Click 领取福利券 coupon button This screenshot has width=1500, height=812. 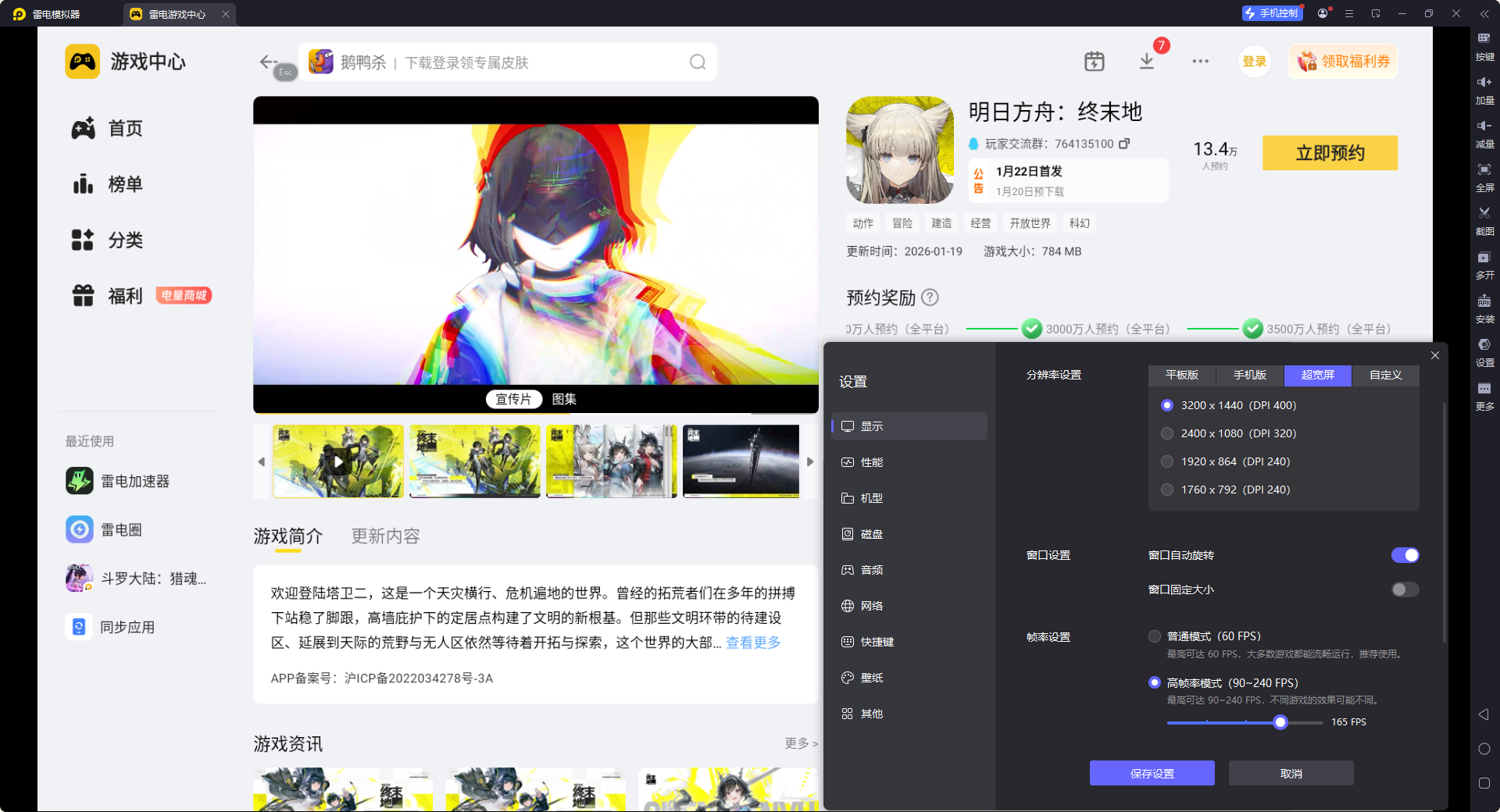(x=1344, y=62)
